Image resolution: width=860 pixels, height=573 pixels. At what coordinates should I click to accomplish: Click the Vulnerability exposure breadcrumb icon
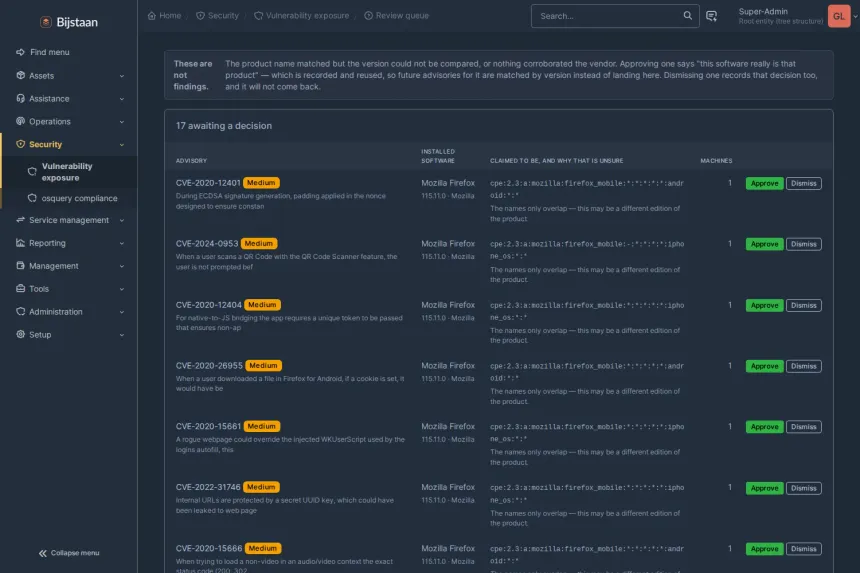[x=258, y=15]
